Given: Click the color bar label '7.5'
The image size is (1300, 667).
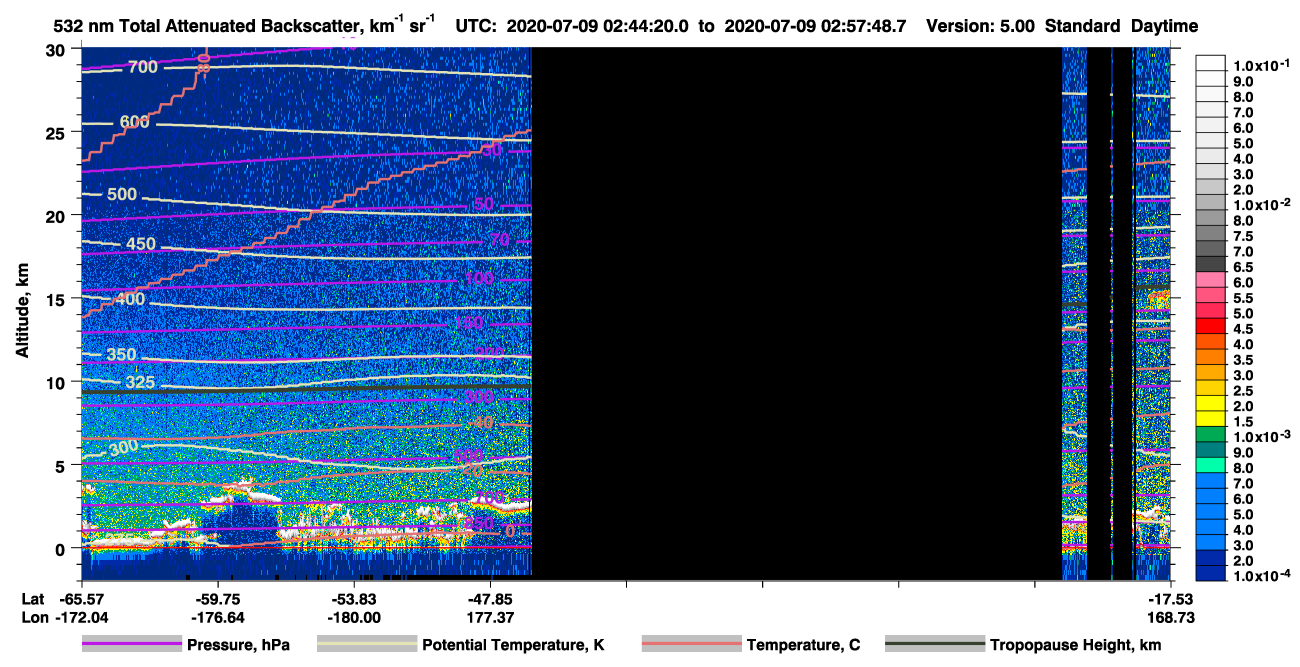Looking at the screenshot, I should coord(1245,236).
